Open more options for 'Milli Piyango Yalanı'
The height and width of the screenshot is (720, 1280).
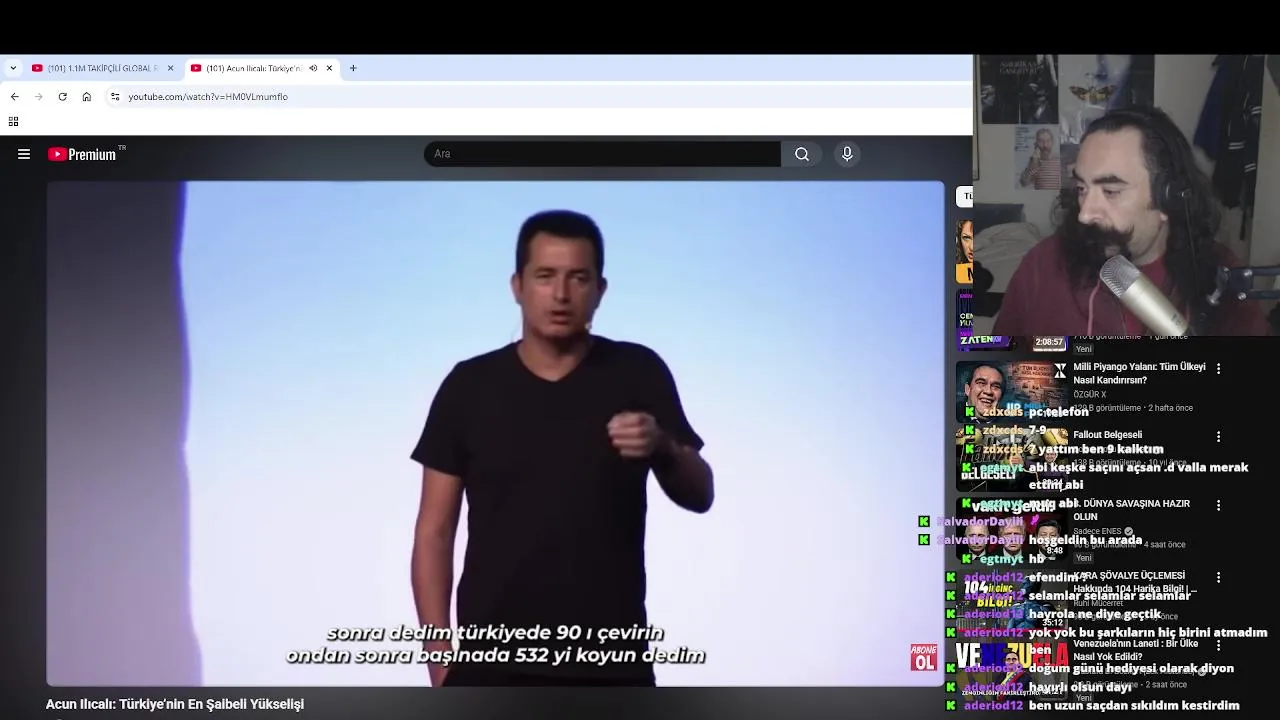tap(1218, 368)
